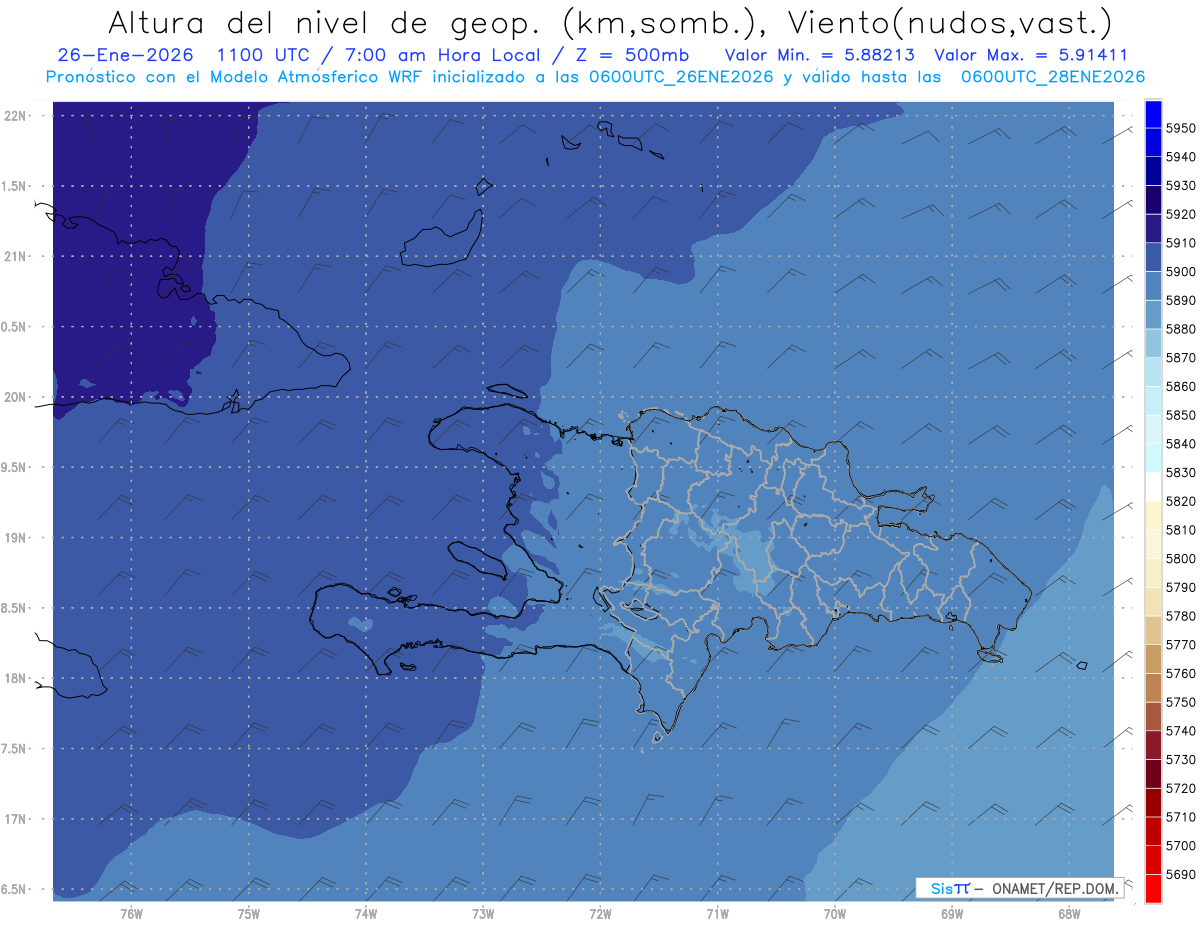1200x927 pixels.
Task: Click the 5920 legend value
Action: 1180,215
